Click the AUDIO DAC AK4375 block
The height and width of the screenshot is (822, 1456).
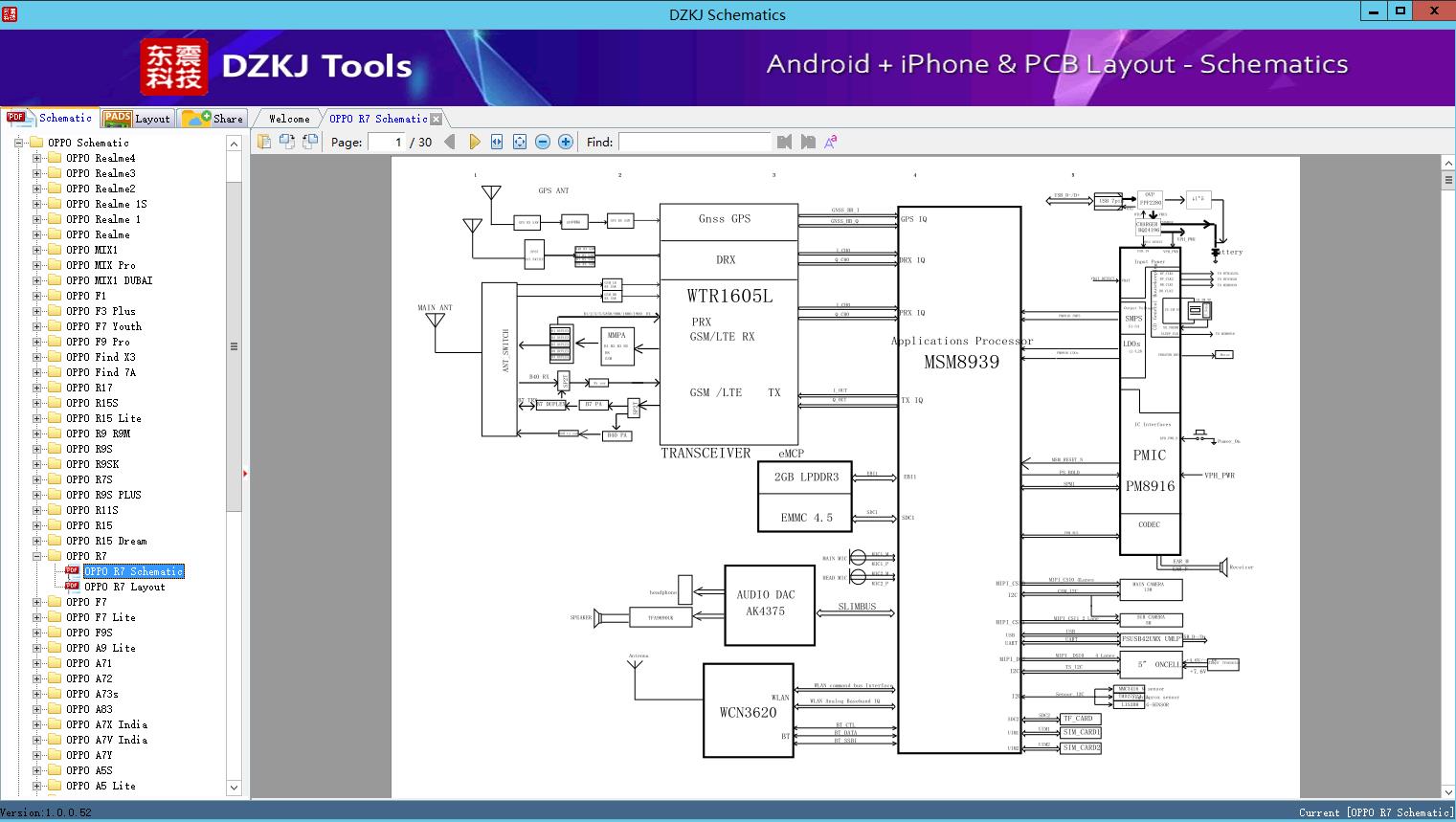770,605
